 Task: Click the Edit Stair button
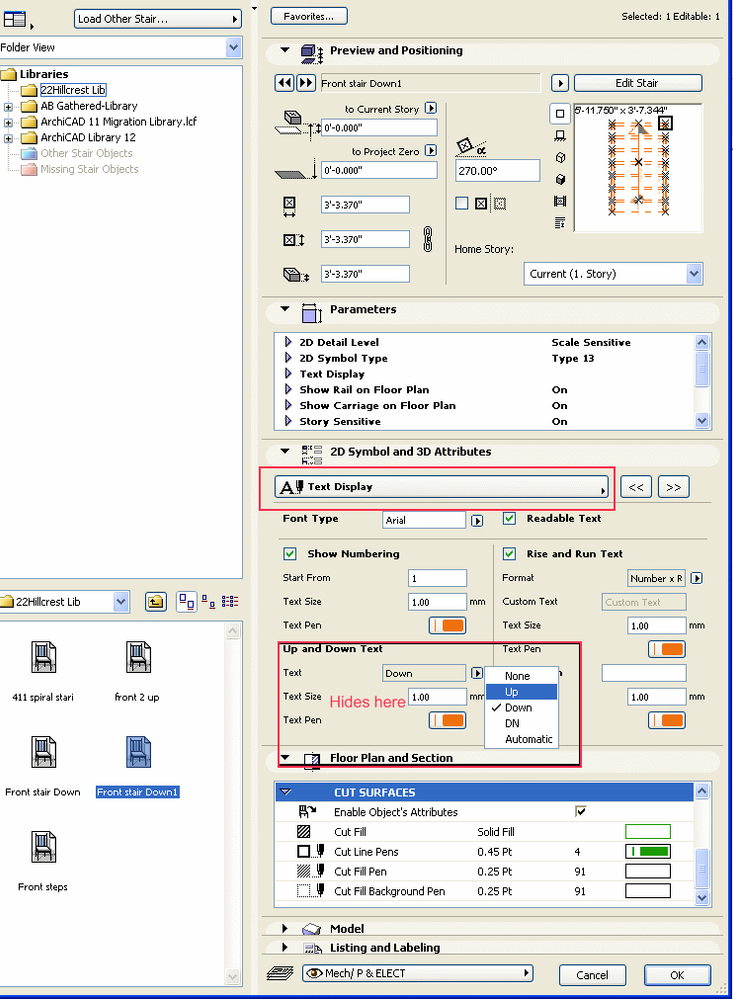[x=637, y=83]
